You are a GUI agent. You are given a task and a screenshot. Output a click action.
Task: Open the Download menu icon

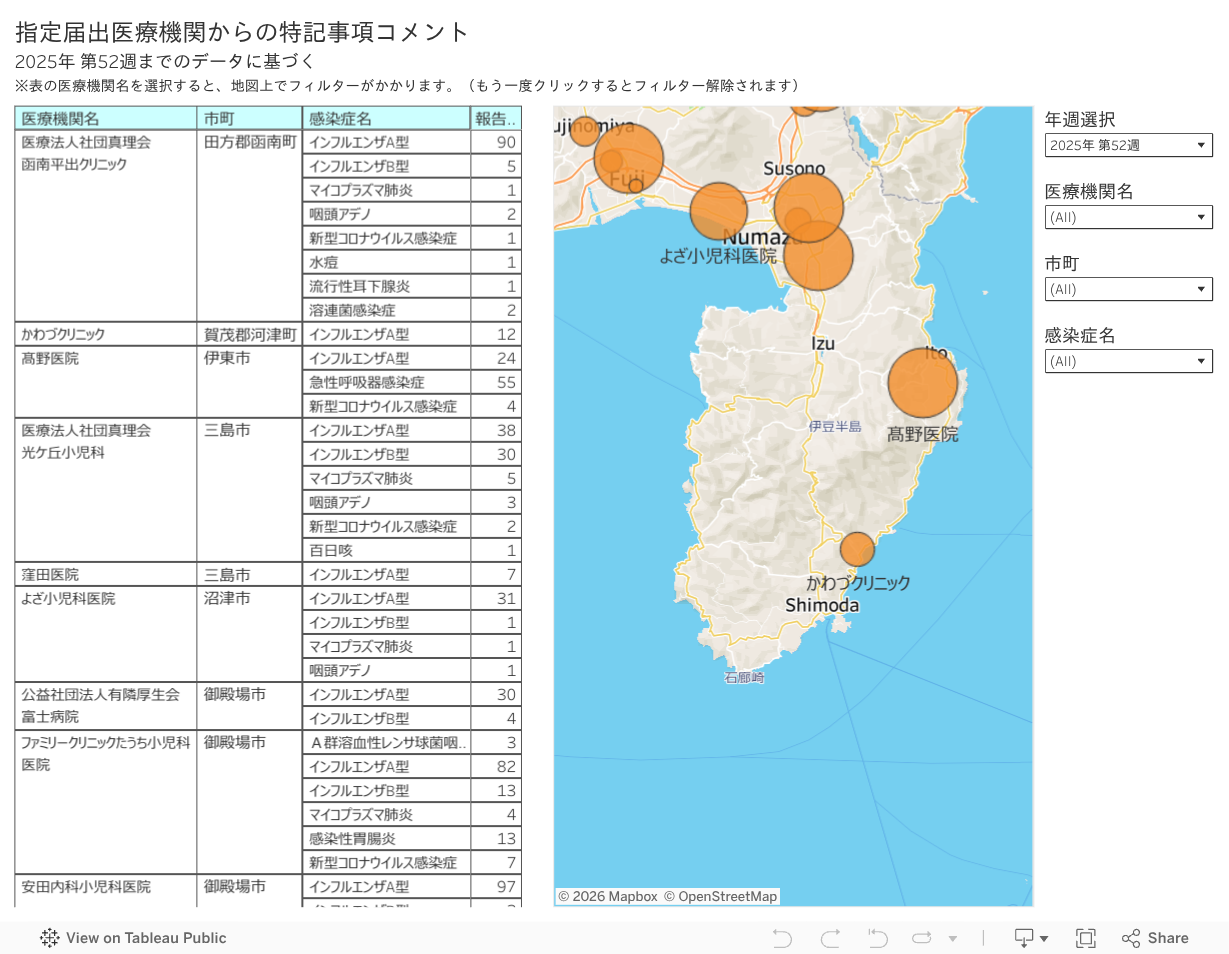1031,938
